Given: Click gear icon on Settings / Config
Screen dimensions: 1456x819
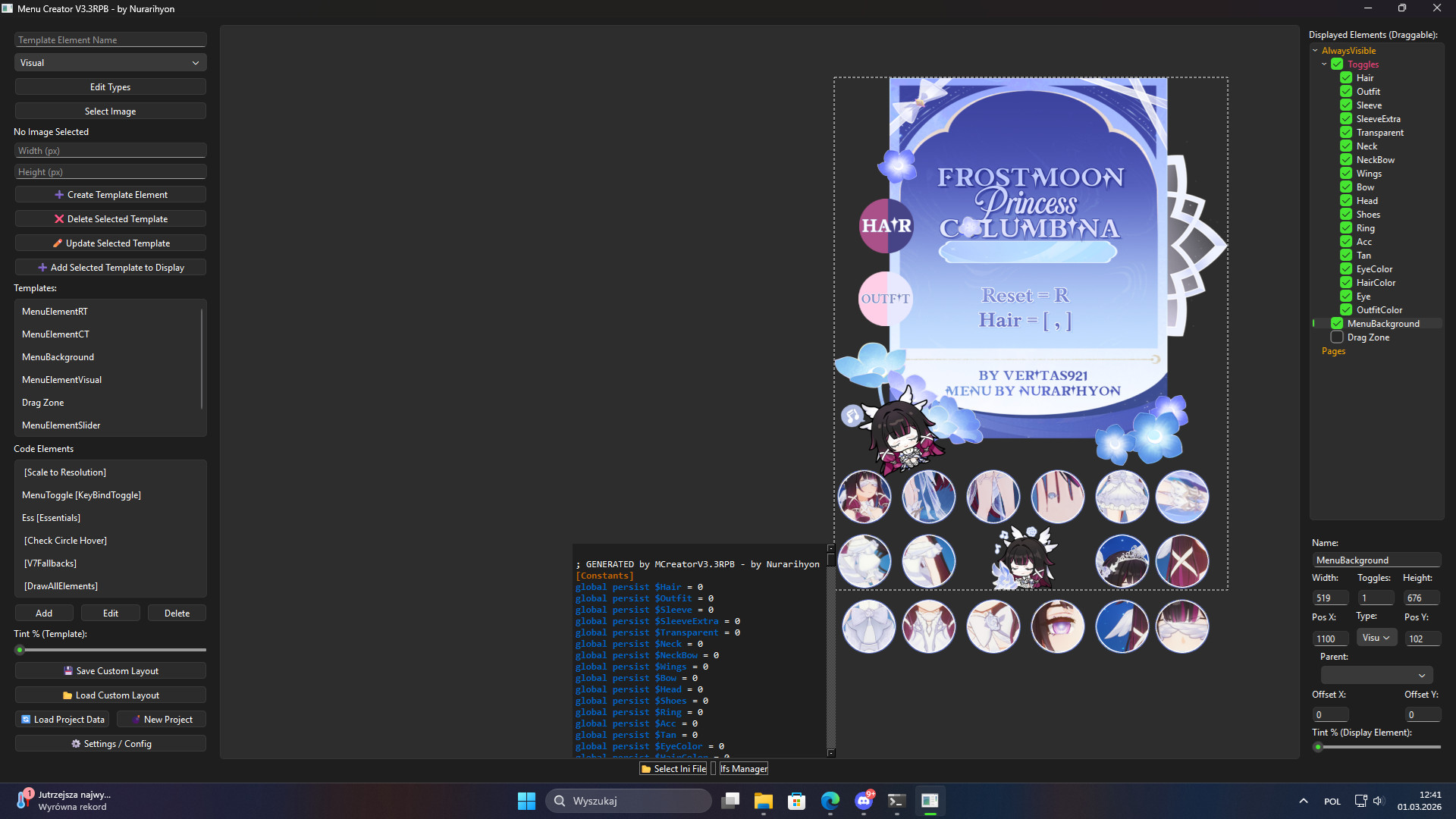Looking at the screenshot, I should pos(76,744).
